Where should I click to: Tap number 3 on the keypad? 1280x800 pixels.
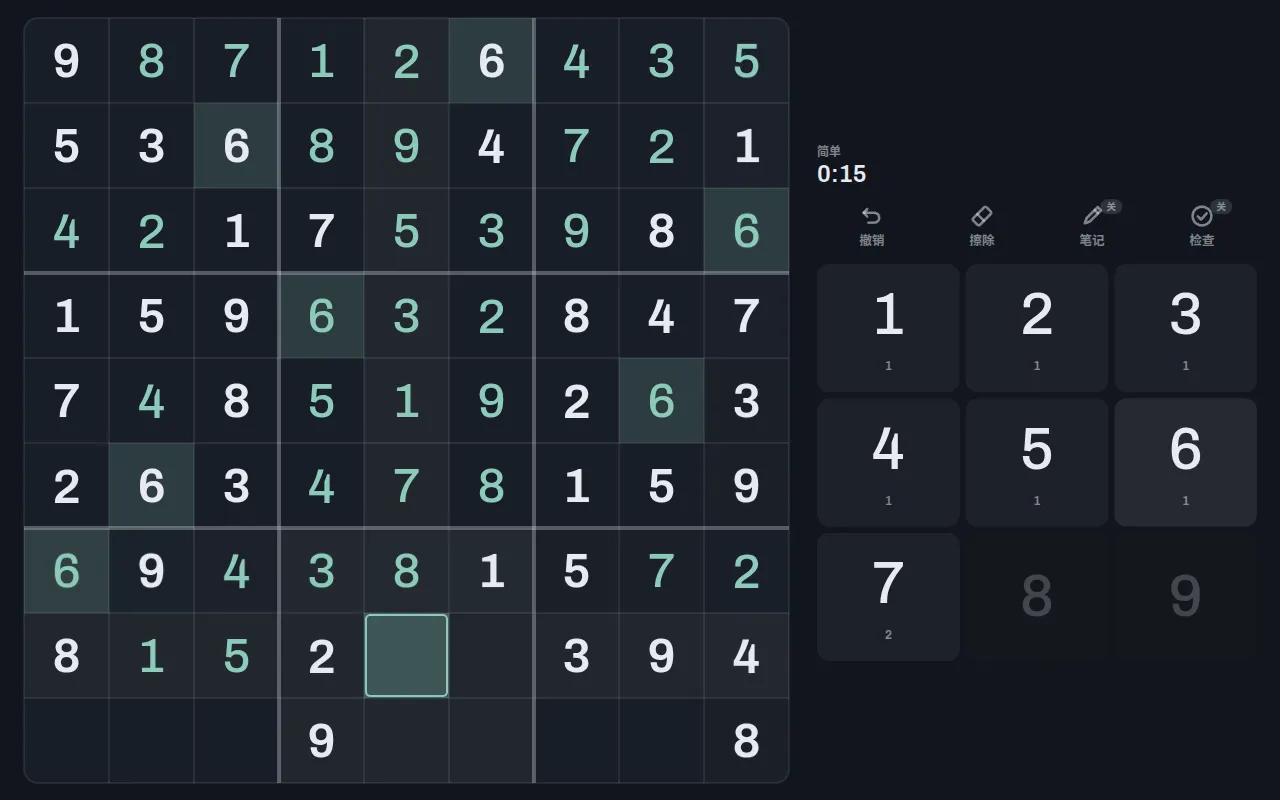[x=1185, y=328]
